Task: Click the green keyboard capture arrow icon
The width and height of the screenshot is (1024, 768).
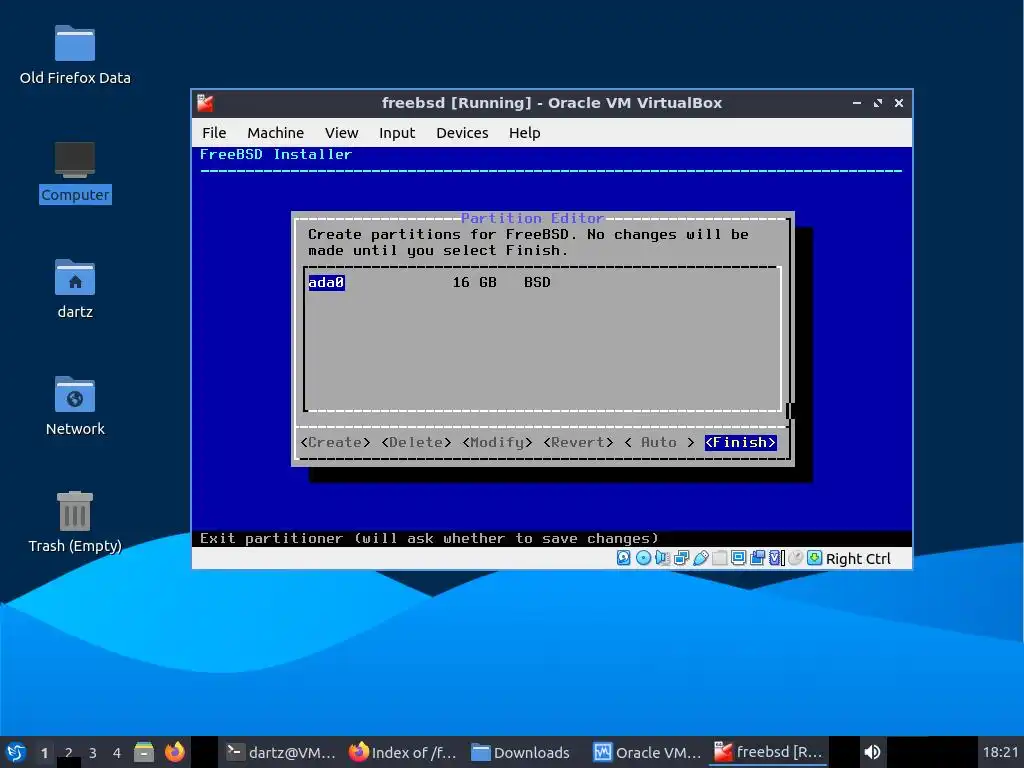Action: [x=814, y=558]
